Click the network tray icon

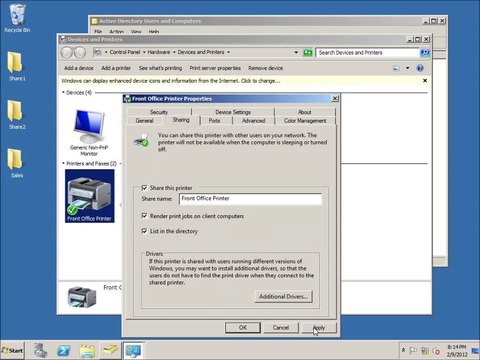(425, 351)
